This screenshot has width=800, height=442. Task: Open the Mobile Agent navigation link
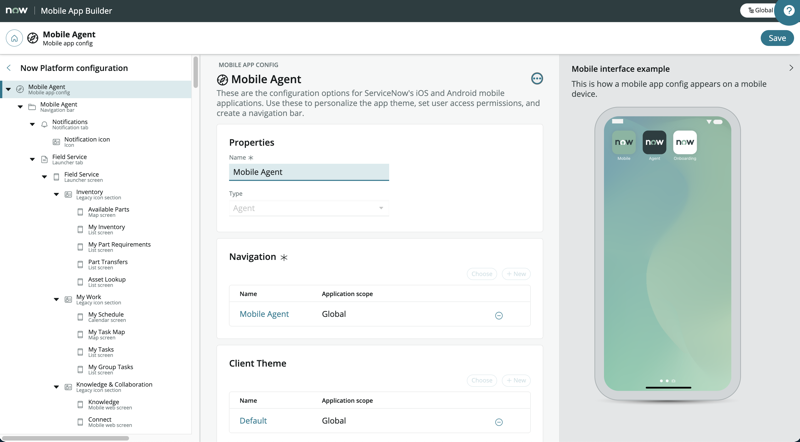pos(264,314)
